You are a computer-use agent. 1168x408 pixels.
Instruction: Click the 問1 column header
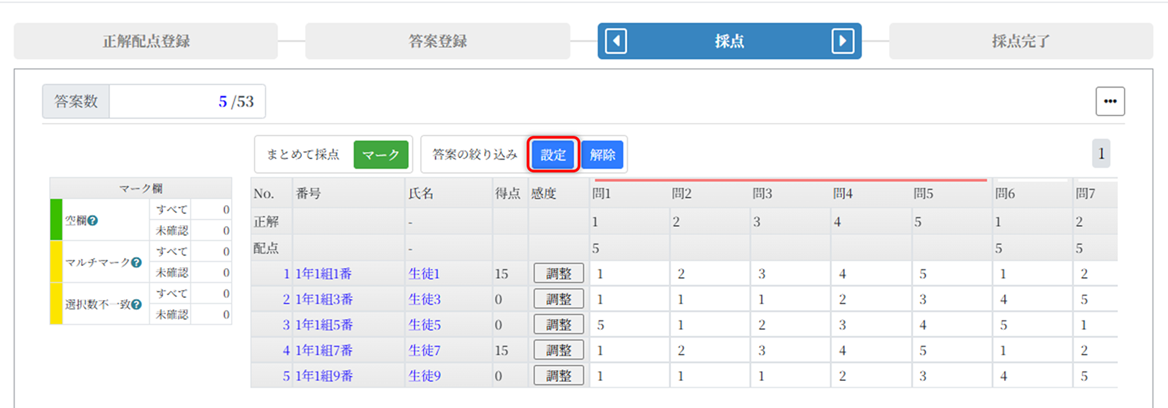pos(628,194)
